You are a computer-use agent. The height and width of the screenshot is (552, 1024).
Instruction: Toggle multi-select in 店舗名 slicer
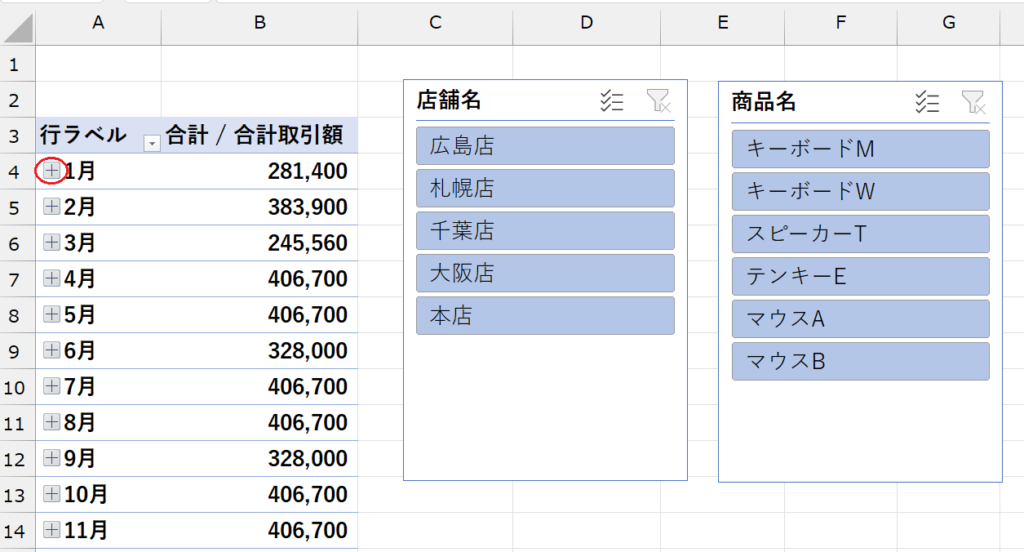(611, 100)
